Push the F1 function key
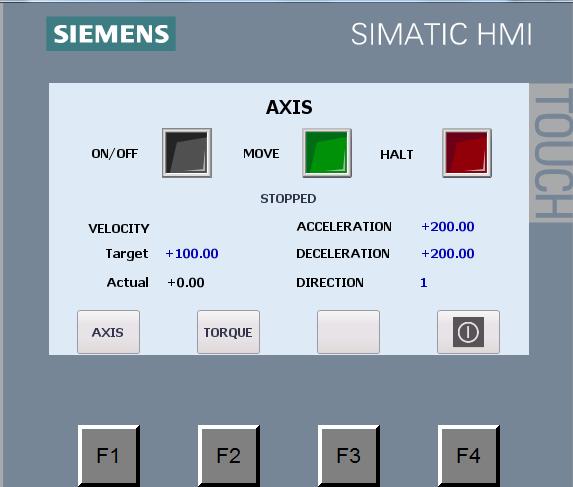 pyautogui.click(x=109, y=456)
